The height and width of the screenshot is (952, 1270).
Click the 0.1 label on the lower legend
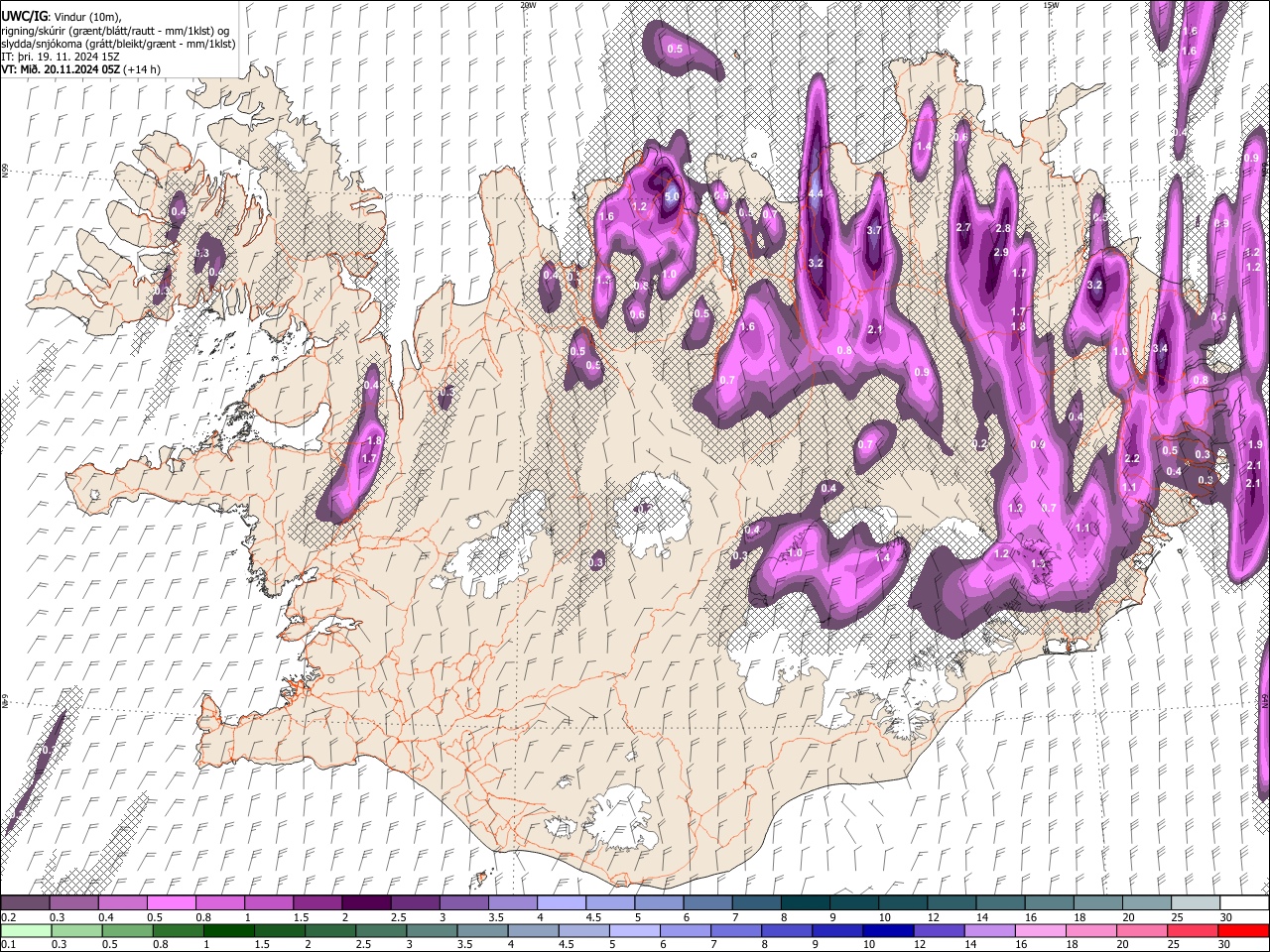[8, 944]
